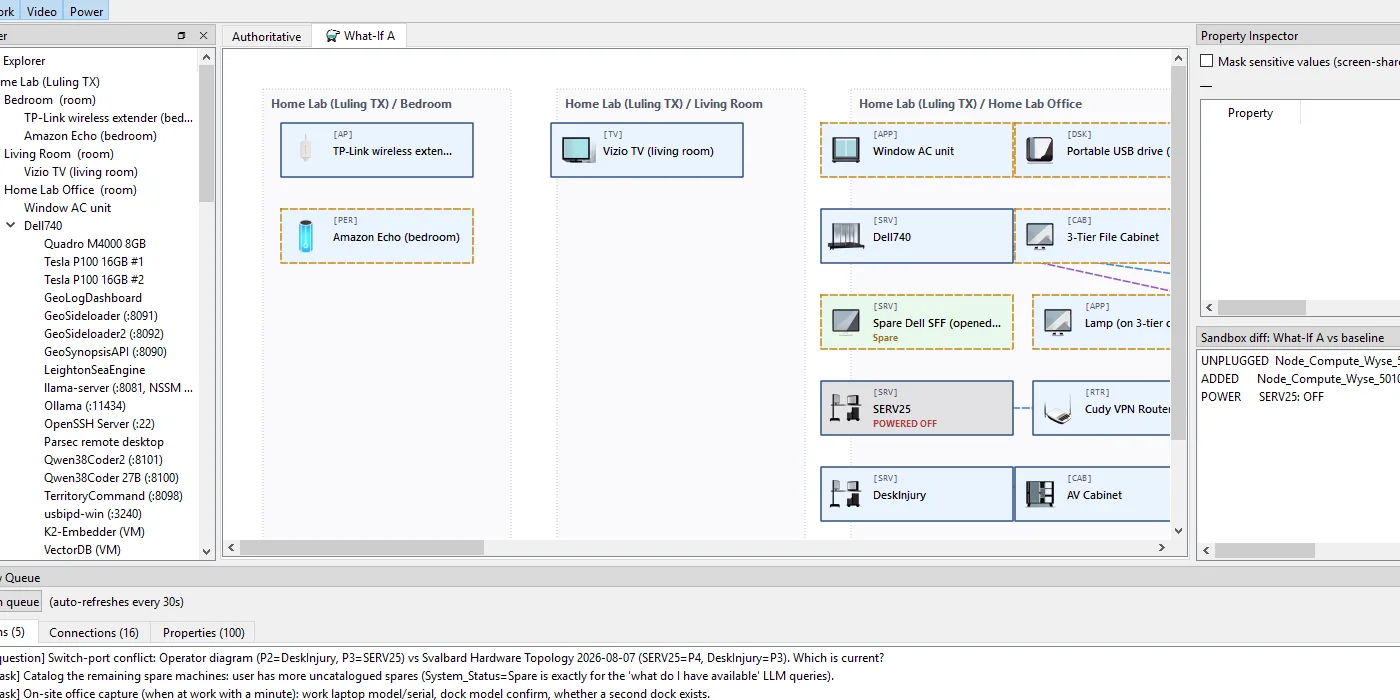The image size is (1400, 700).
Task: Click the canvas vertical scroll-down arrow
Action: (x=1178, y=531)
